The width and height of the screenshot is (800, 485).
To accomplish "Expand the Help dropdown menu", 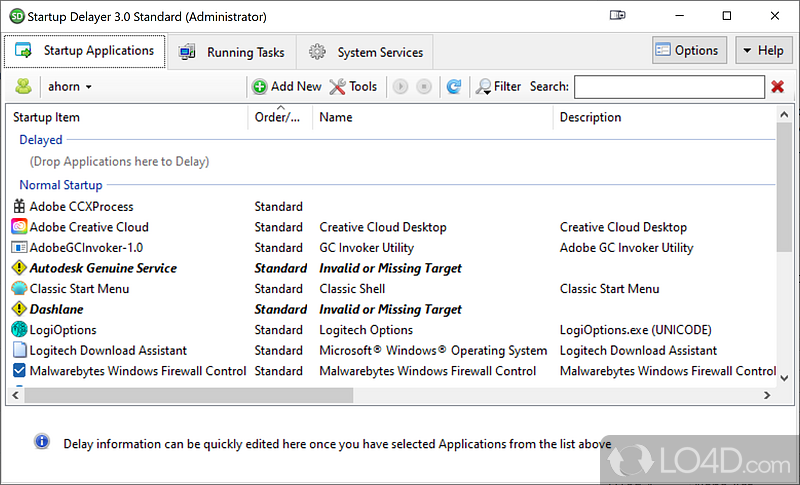I will coord(764,50).
